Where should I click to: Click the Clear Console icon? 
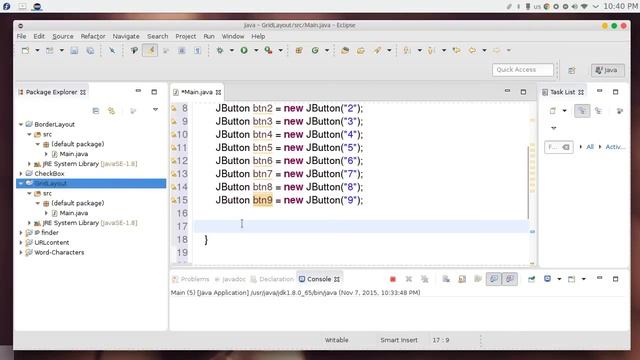click(446, 279)
